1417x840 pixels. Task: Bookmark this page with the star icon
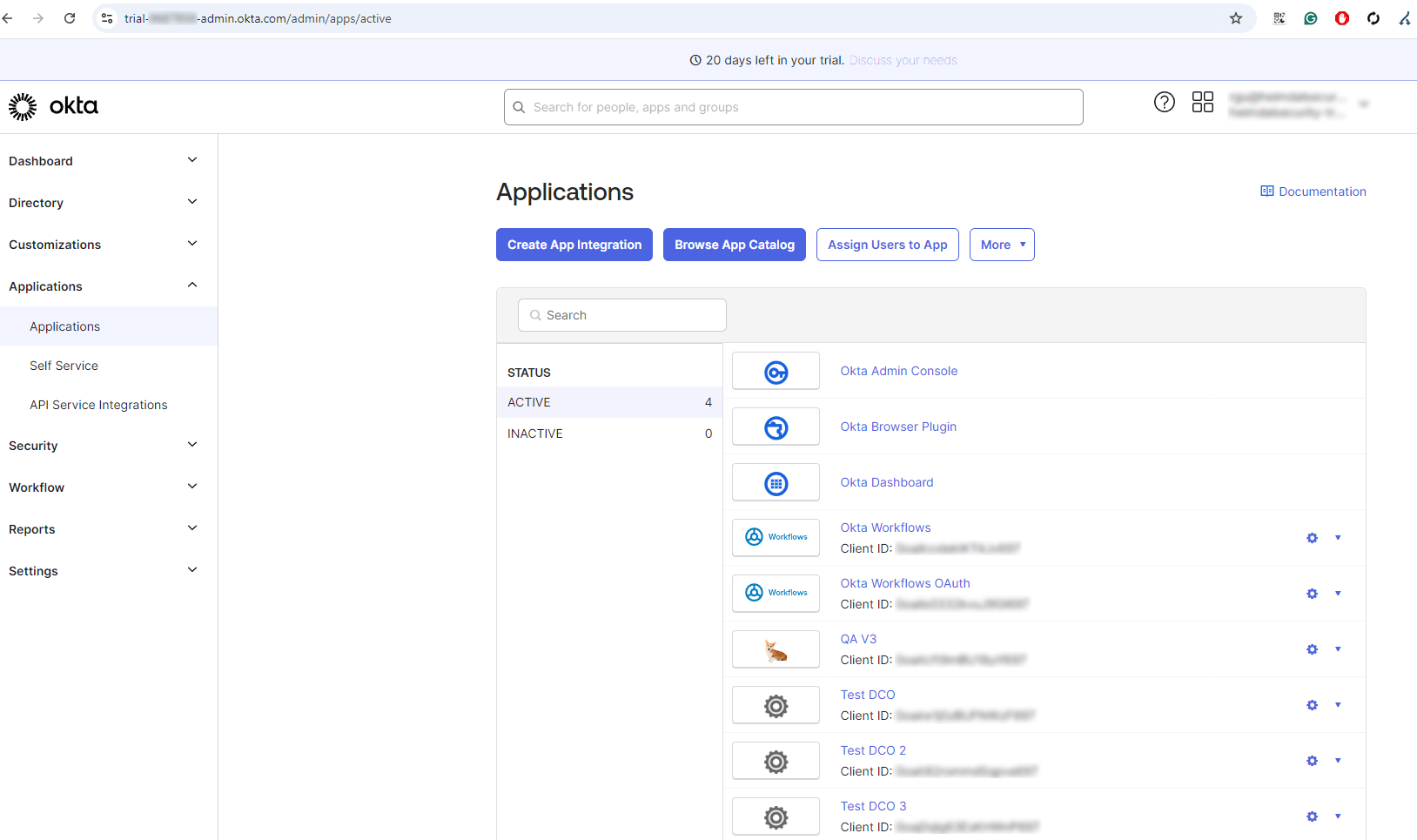1236,18
